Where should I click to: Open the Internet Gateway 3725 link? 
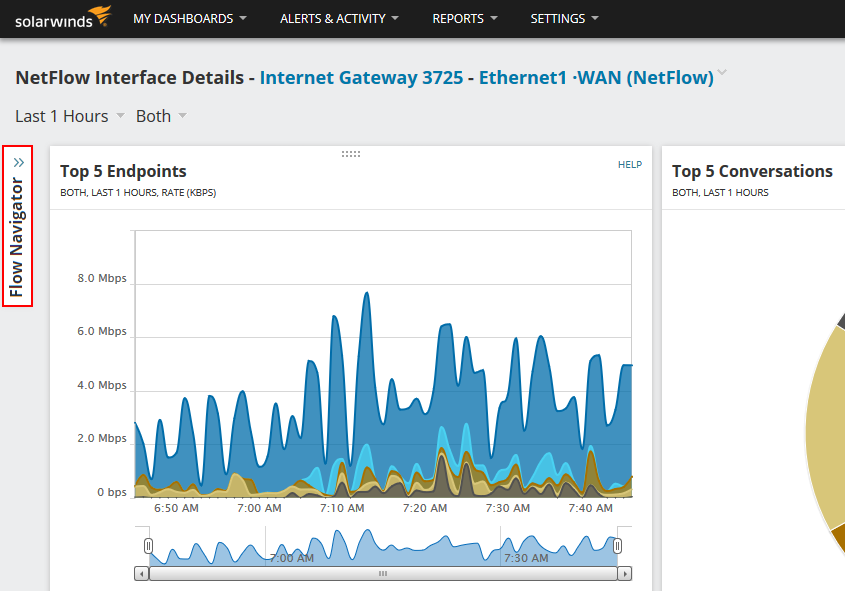361,77
